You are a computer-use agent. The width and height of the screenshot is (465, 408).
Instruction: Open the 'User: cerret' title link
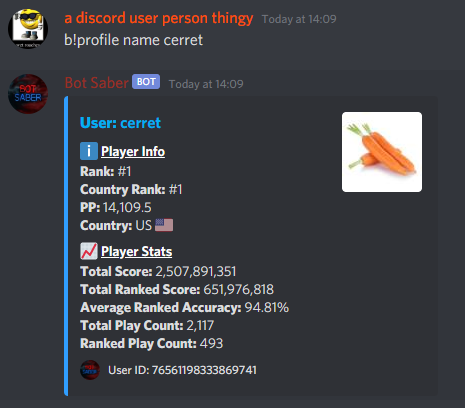point(120,123)
